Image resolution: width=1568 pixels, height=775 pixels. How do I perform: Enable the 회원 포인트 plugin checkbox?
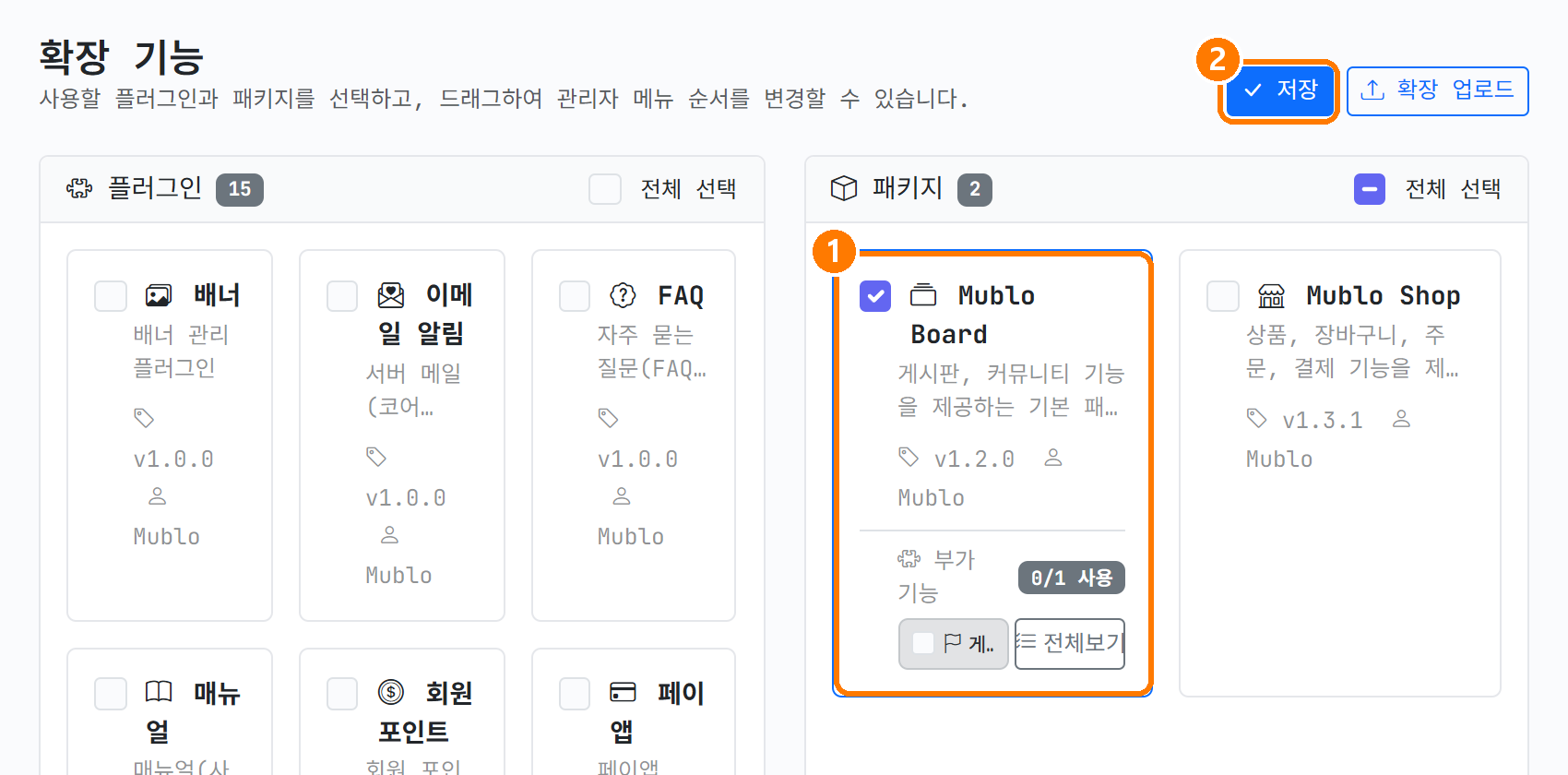pos(342,694)
